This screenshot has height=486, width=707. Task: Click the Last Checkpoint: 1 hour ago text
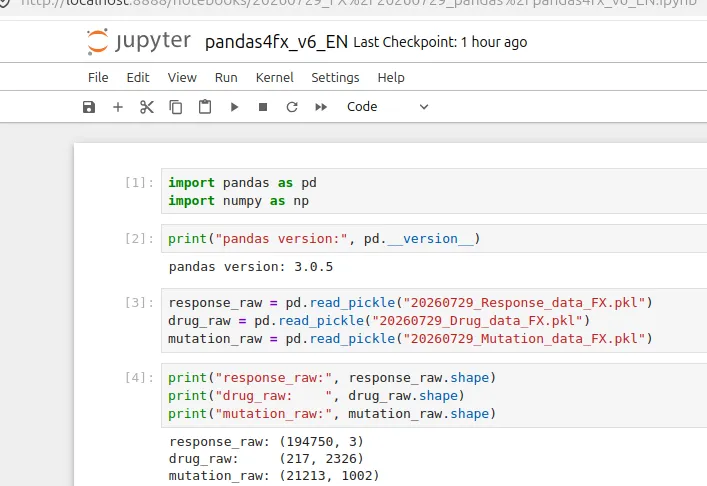tap(440, 42)
